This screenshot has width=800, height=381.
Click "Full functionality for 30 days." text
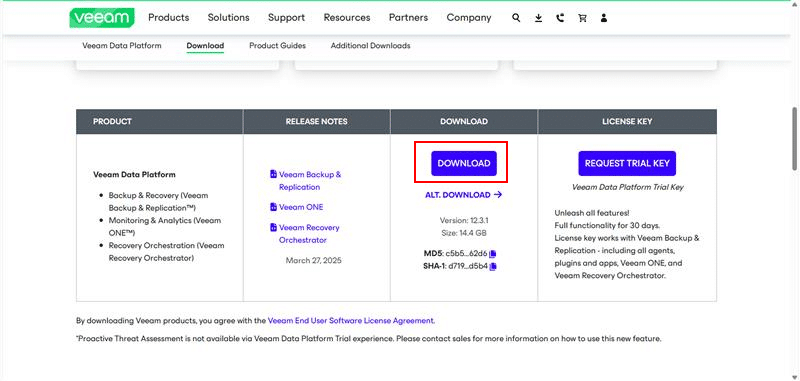click(608, 225)
